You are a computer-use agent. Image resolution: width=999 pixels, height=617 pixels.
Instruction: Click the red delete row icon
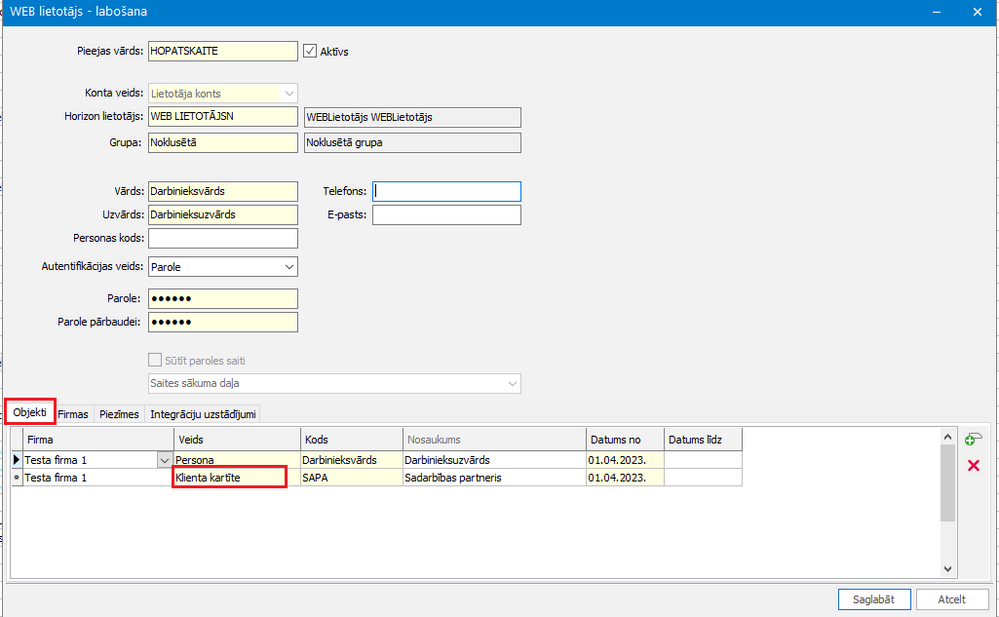tap(973, 465)
